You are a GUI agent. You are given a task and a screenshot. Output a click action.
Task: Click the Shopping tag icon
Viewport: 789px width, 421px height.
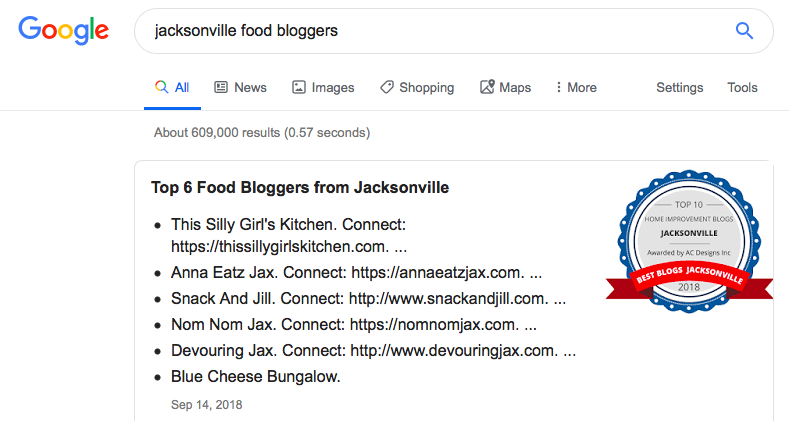386,87
